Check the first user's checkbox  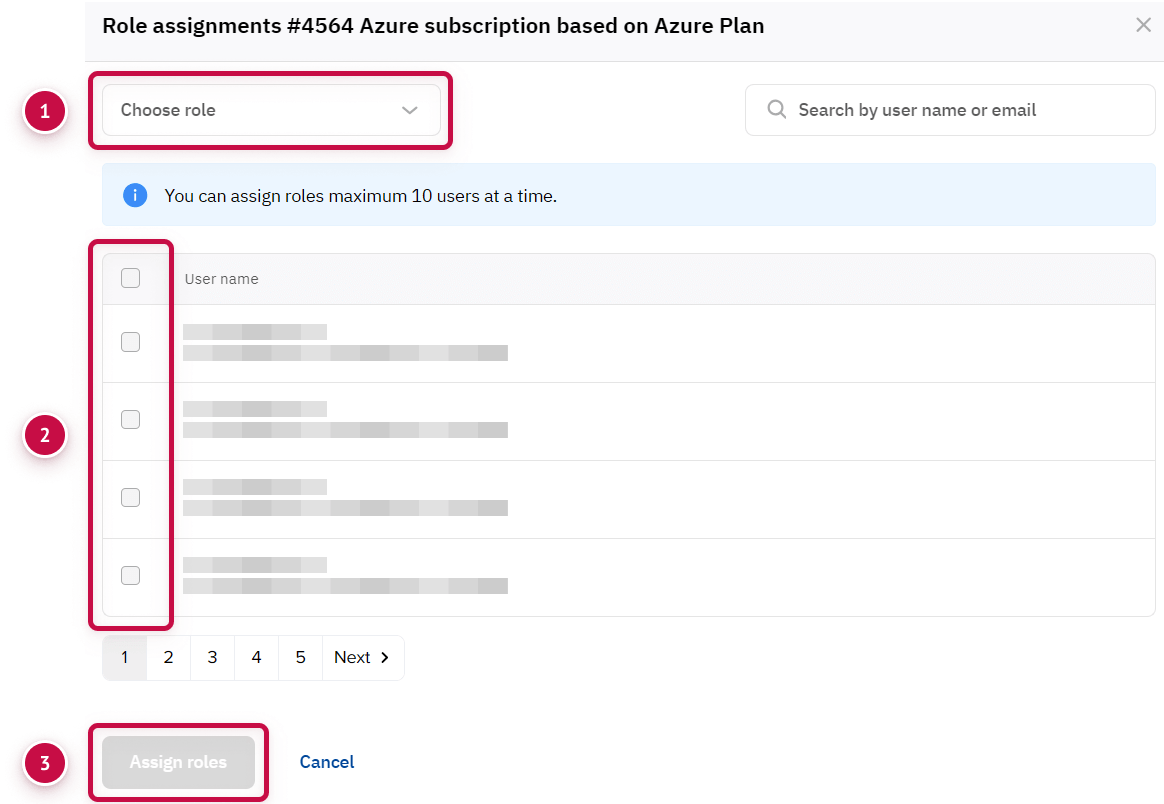pos(130,342)
